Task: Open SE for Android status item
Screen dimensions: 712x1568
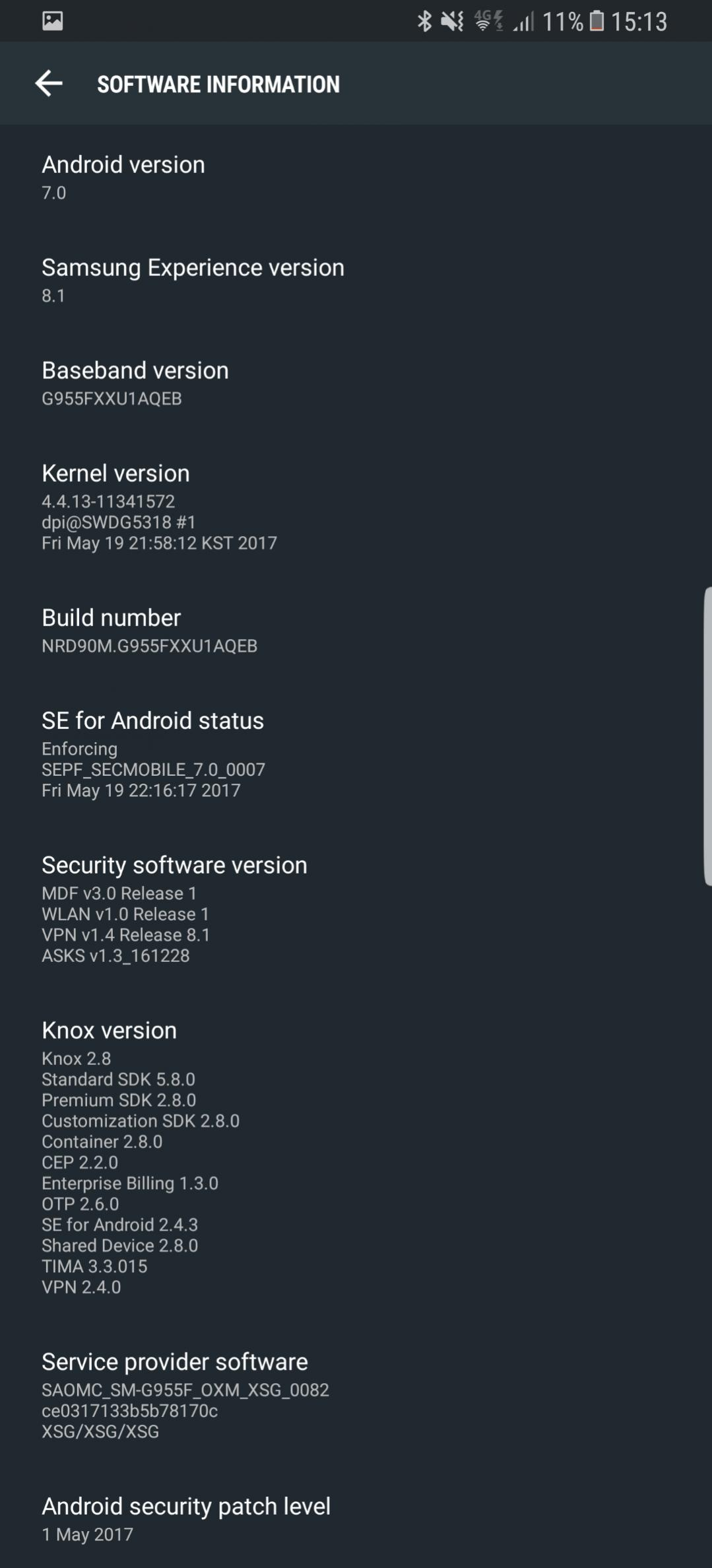Action: click(x=356, y=755)
